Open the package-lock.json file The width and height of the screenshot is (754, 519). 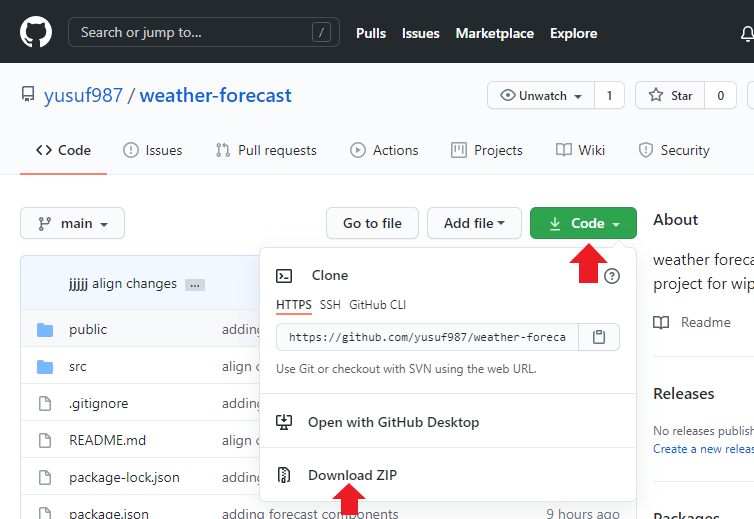125,477
